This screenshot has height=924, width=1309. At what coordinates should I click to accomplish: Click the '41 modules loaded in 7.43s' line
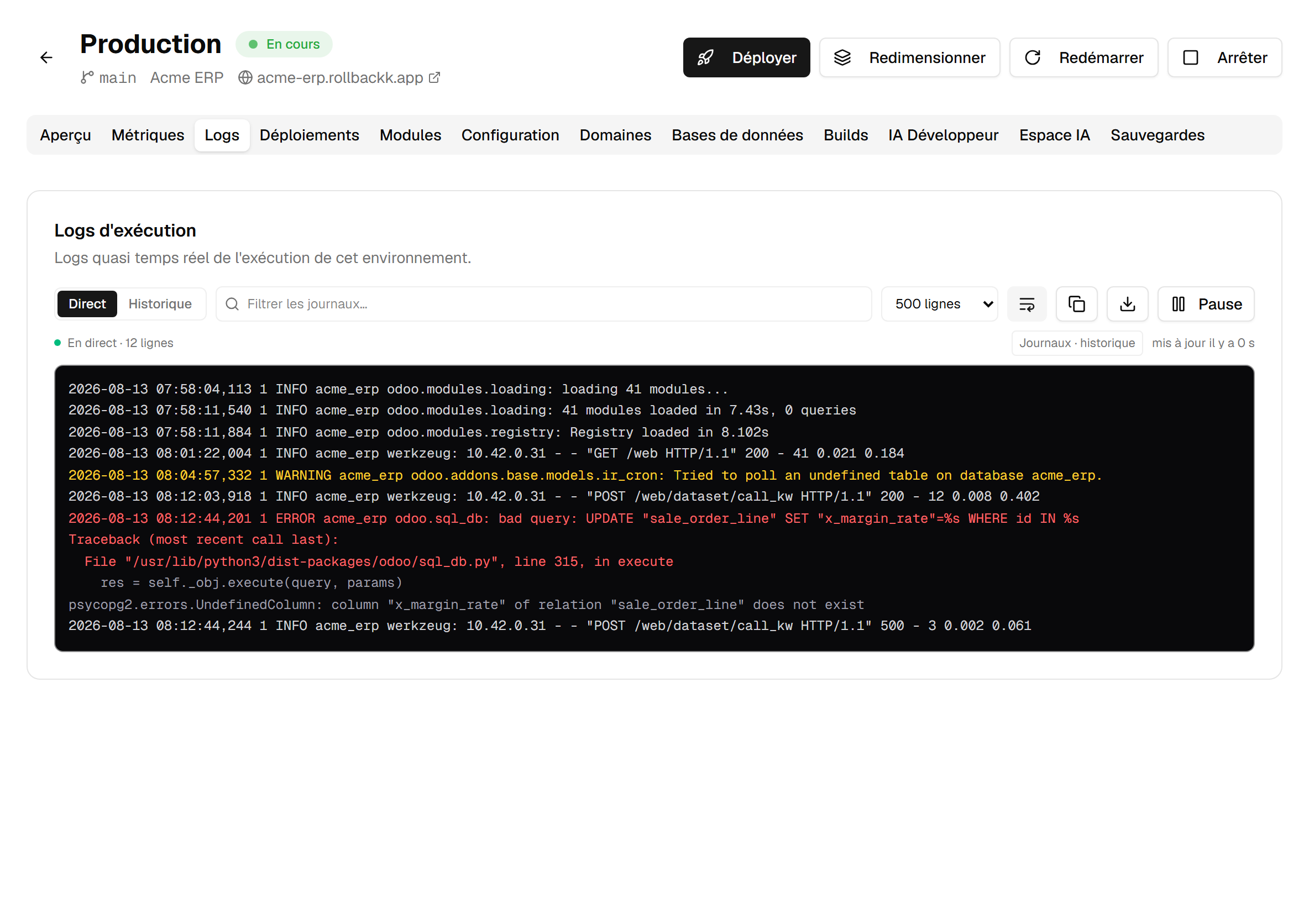462,411
